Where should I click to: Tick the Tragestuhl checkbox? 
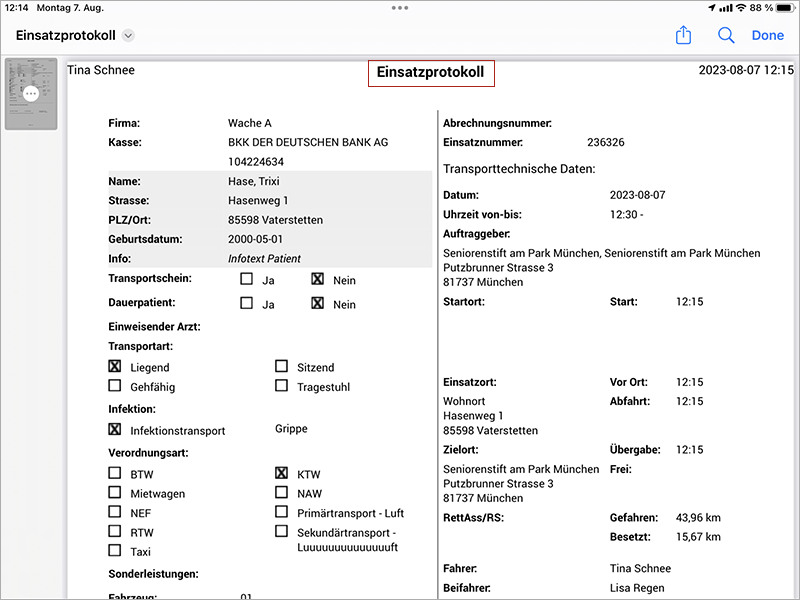pos(282,386)
